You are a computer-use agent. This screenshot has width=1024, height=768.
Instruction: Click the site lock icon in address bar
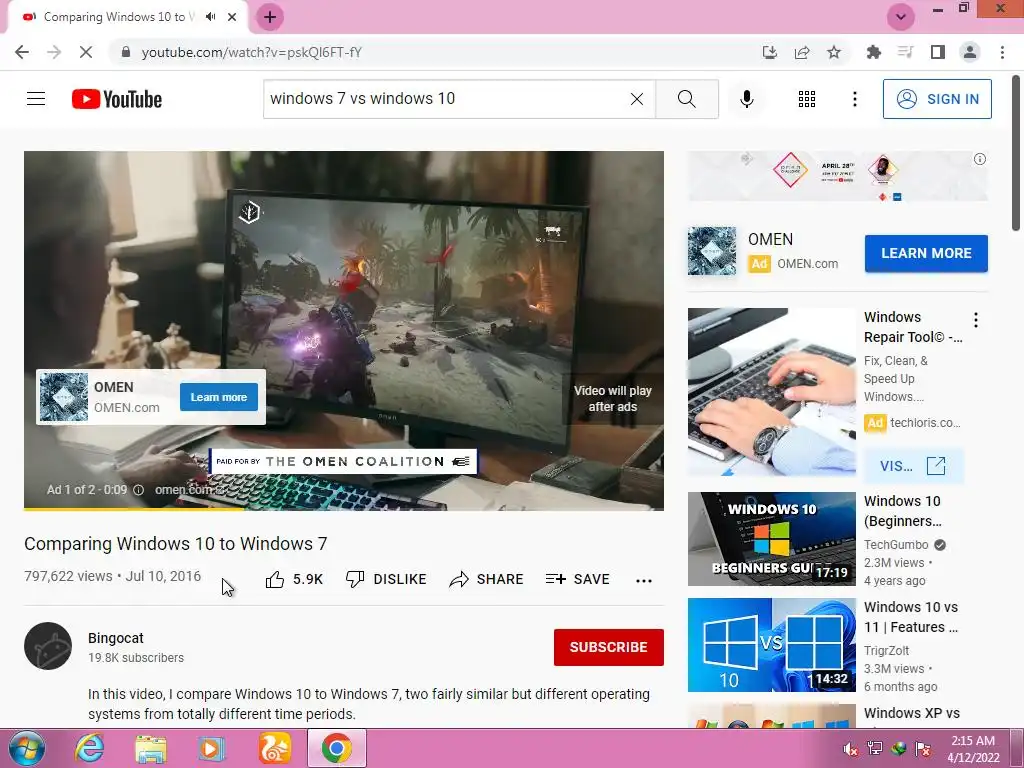tap(126, 52)
